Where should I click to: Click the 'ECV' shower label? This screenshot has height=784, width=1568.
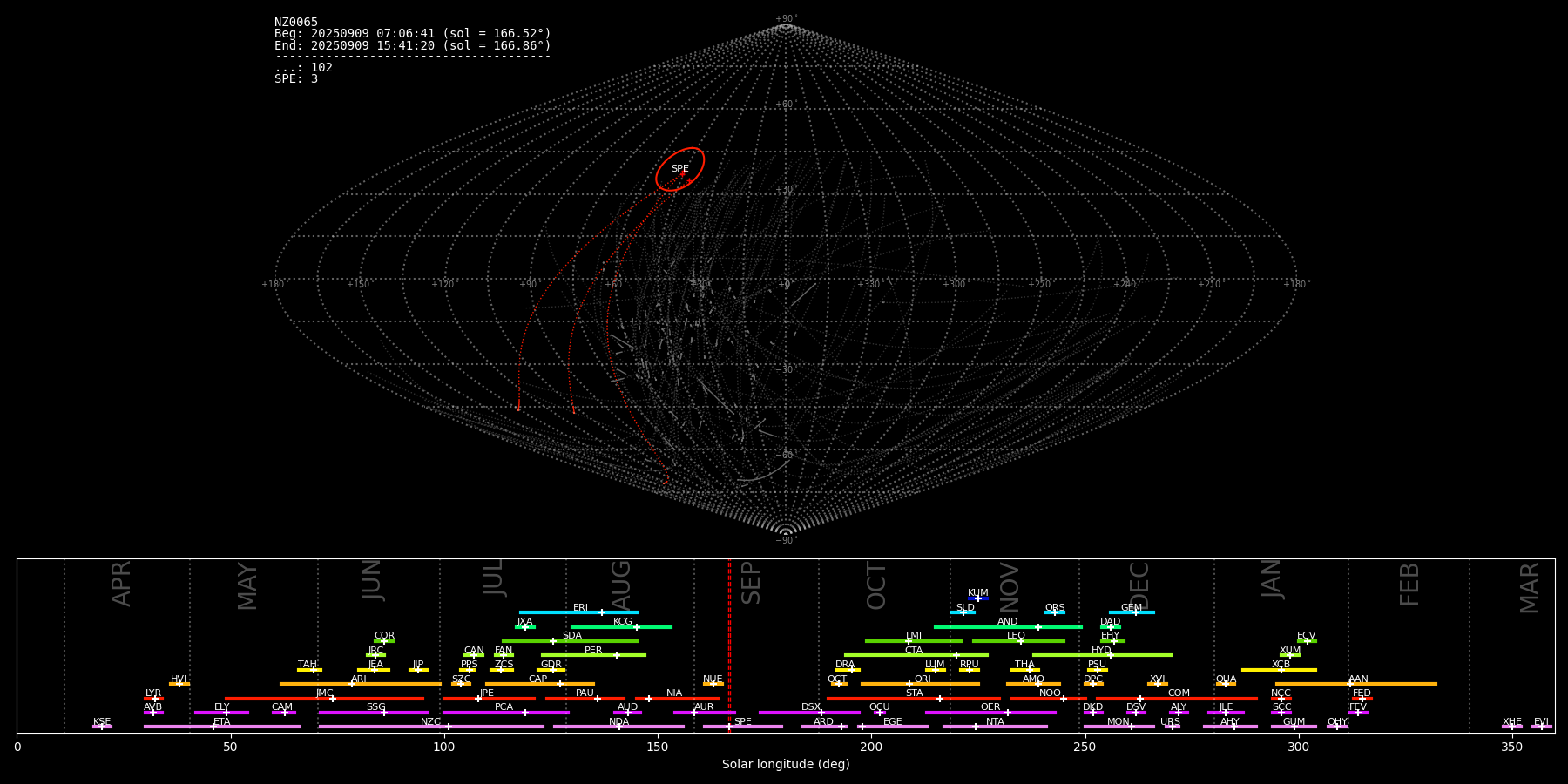point(1306,636)
